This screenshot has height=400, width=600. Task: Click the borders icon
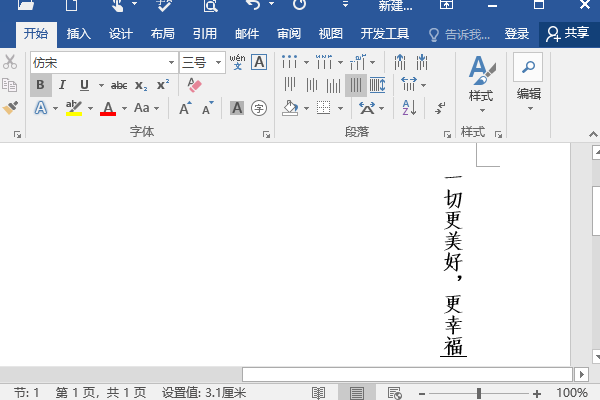[324, 108]
